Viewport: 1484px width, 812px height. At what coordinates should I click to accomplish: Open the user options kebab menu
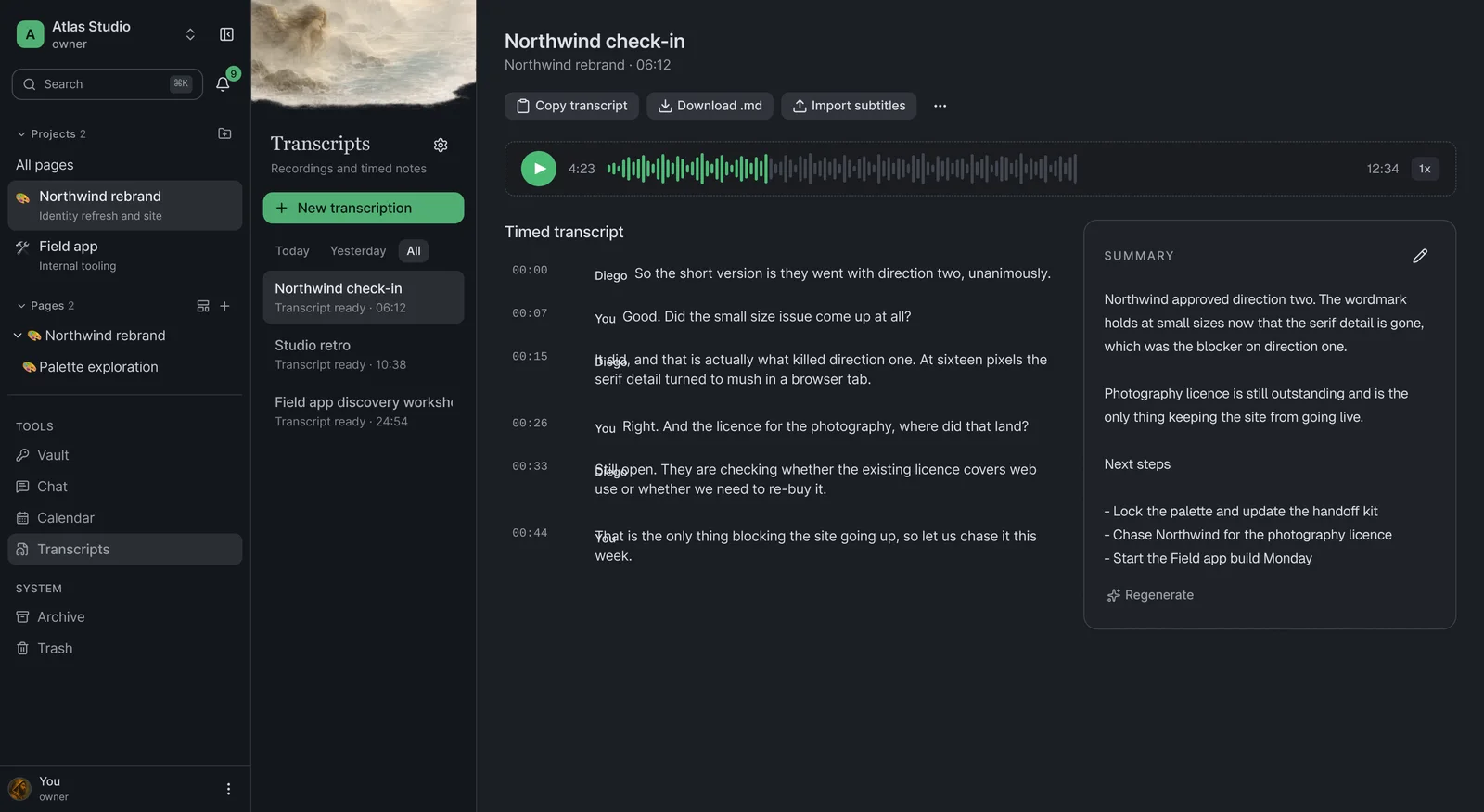click(228, 789)
